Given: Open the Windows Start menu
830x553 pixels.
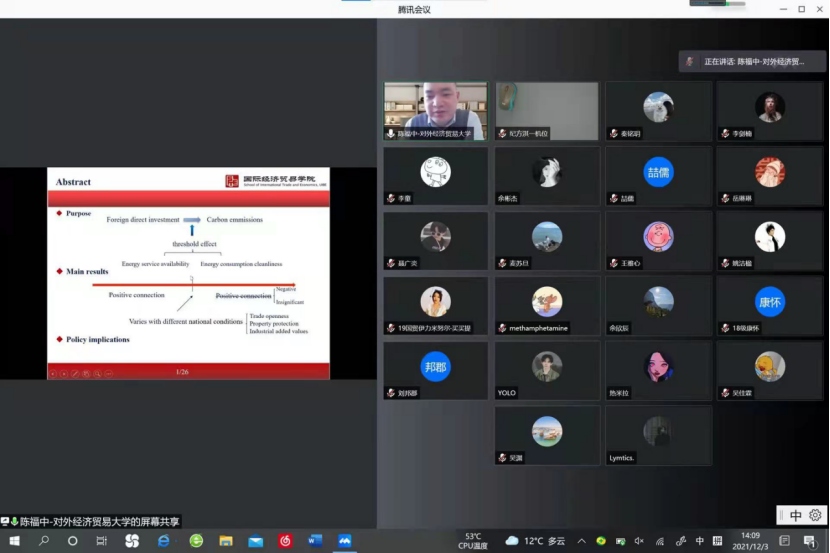Looking at the screenshot, I should pyautogui.click(x=14, y=541).
